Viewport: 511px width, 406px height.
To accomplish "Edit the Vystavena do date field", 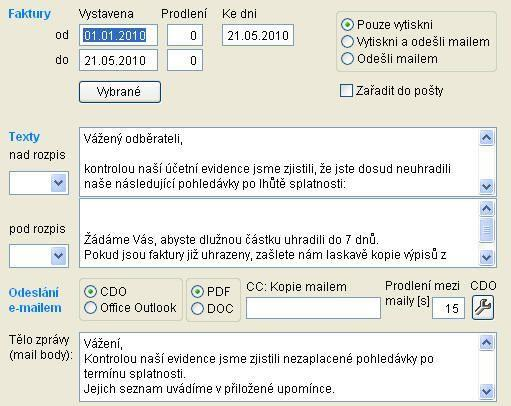I will tap(118, 60).
